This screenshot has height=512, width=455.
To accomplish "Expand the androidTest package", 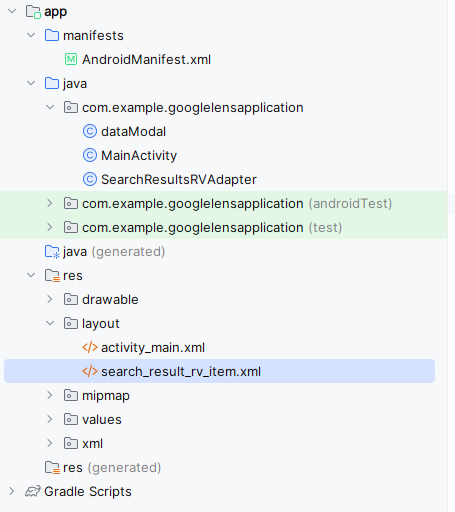I will click(x=50, y=203).
